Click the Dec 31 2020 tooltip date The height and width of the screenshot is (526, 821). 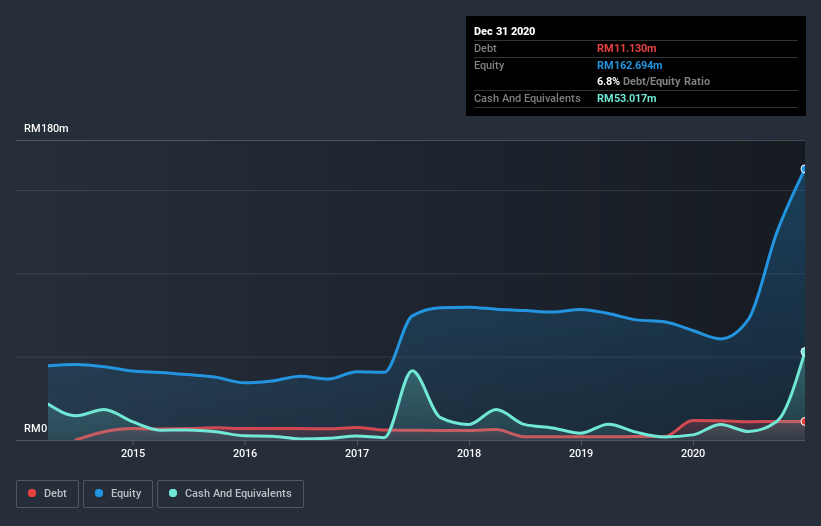pos(504,31)
